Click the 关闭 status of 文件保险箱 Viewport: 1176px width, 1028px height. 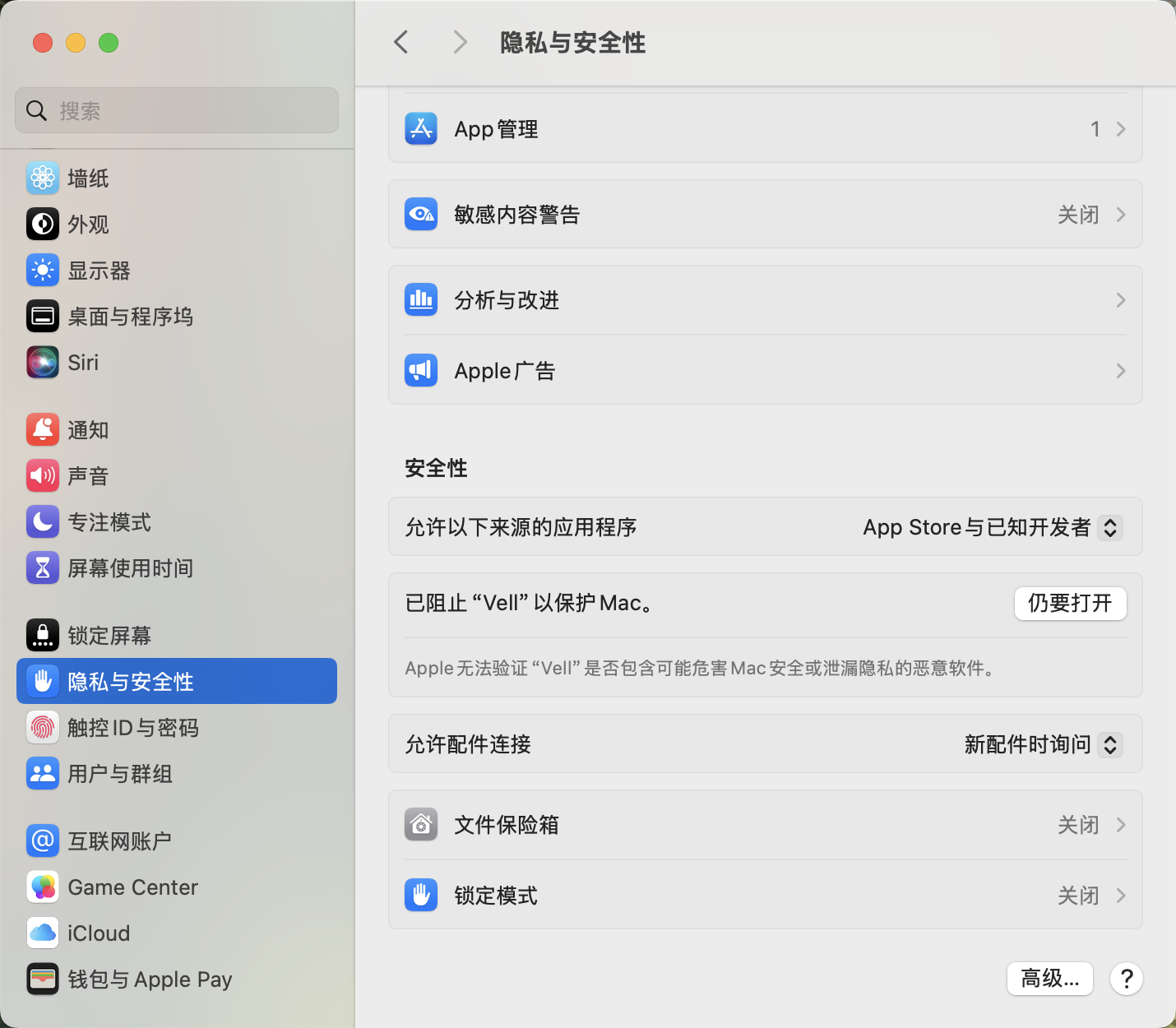(1078, 825)
